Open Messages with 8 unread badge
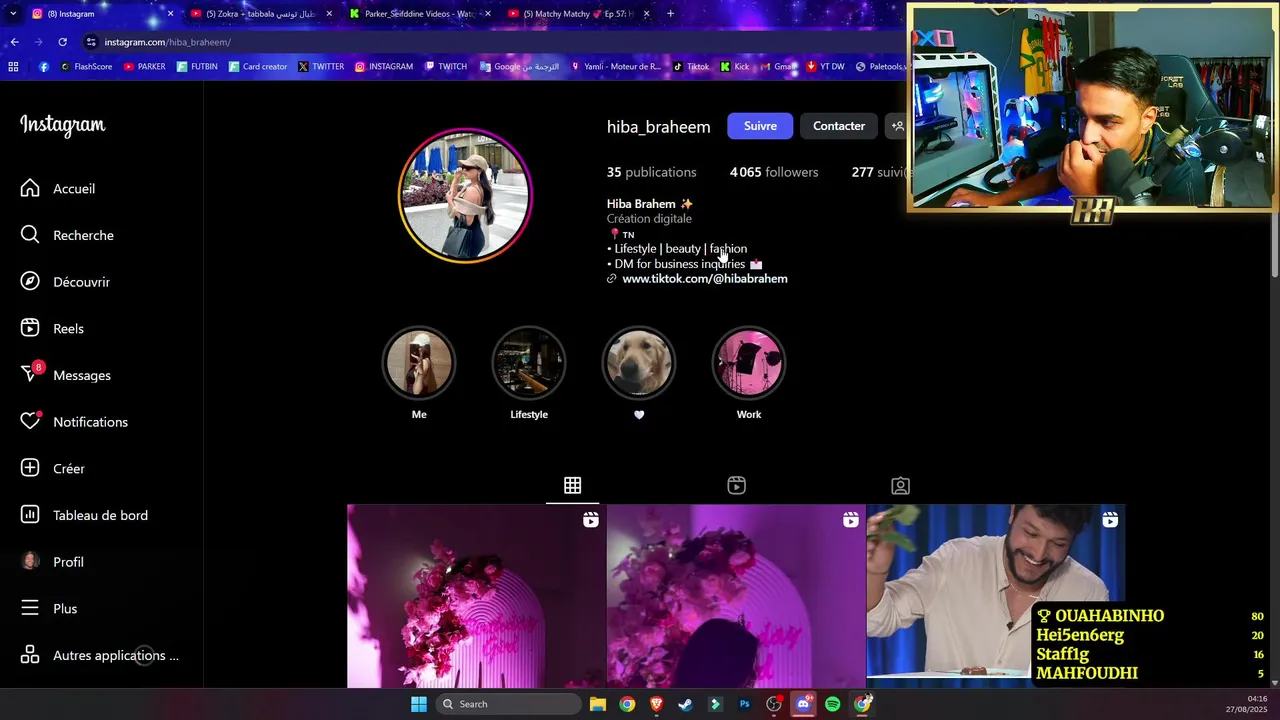The height and width of the screenshot is (720, 1280). tap(66, 375)
